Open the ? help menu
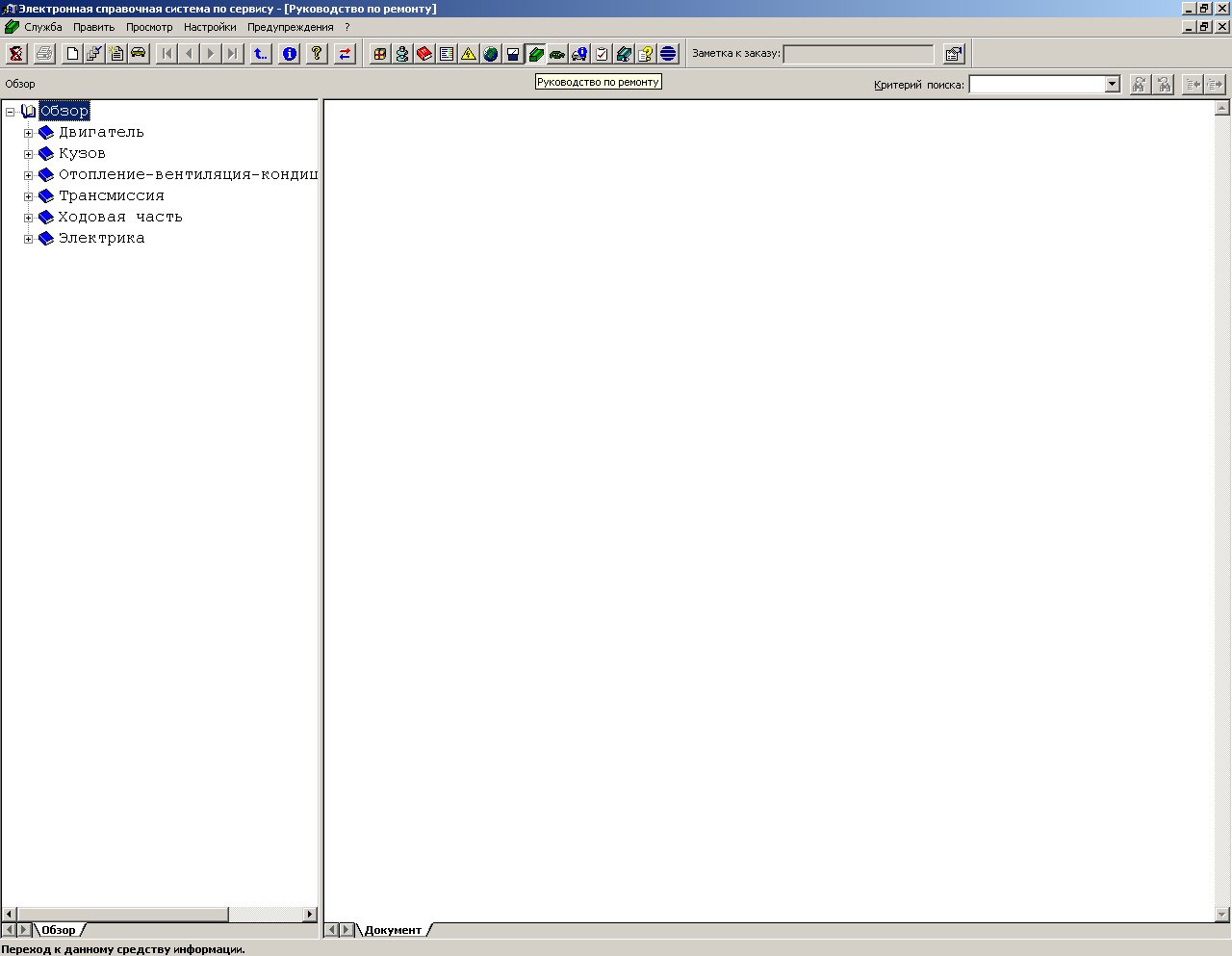Viewport: 1232px width, 956px height. pyautogui.click(x=347, y=27)
